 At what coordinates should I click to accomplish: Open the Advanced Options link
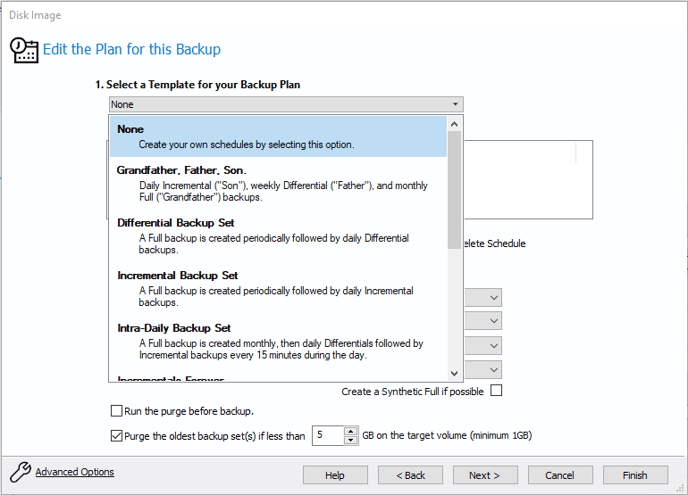tap(75, 472)
